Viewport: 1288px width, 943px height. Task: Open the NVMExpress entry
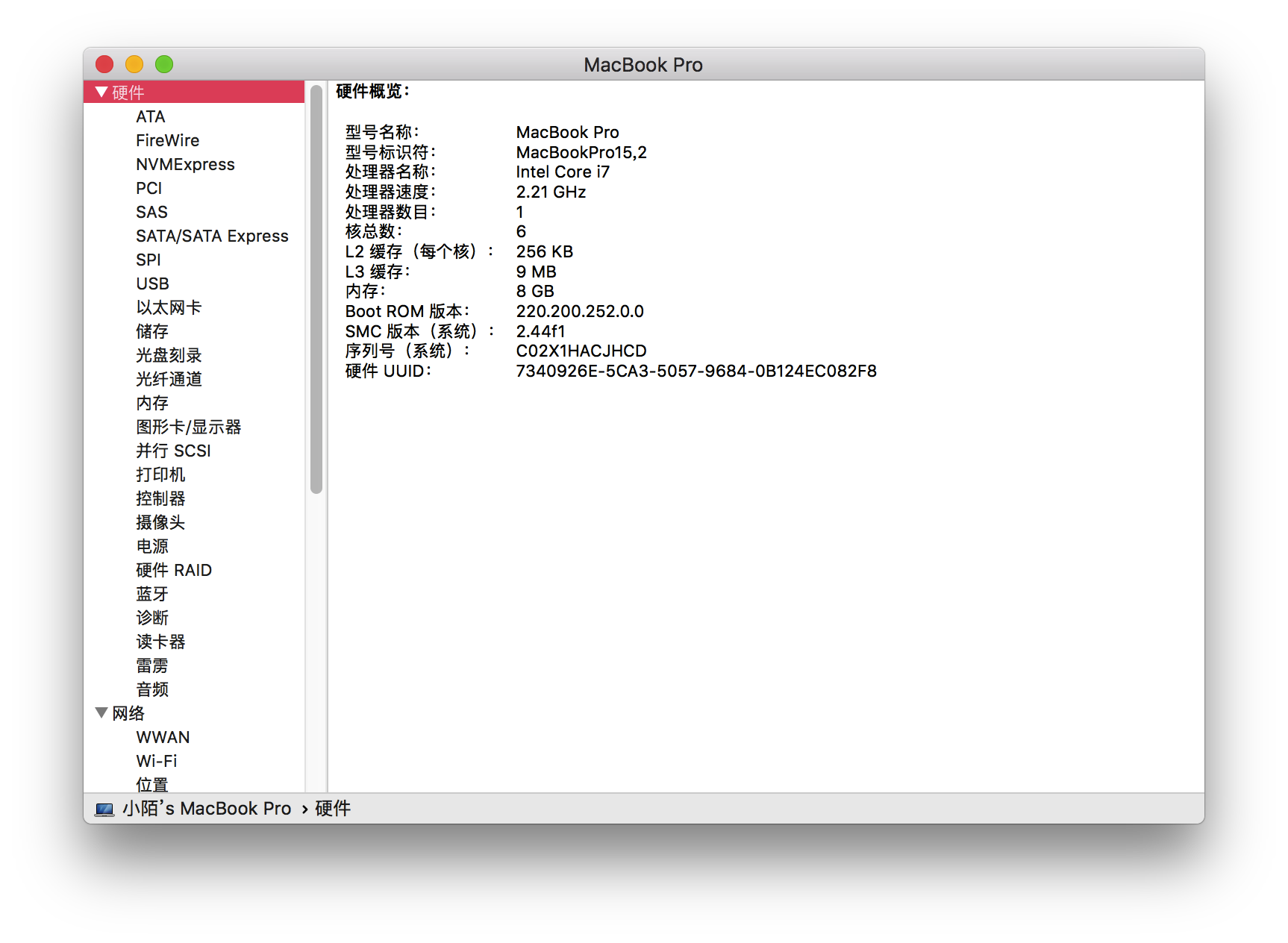click(185, 164)
